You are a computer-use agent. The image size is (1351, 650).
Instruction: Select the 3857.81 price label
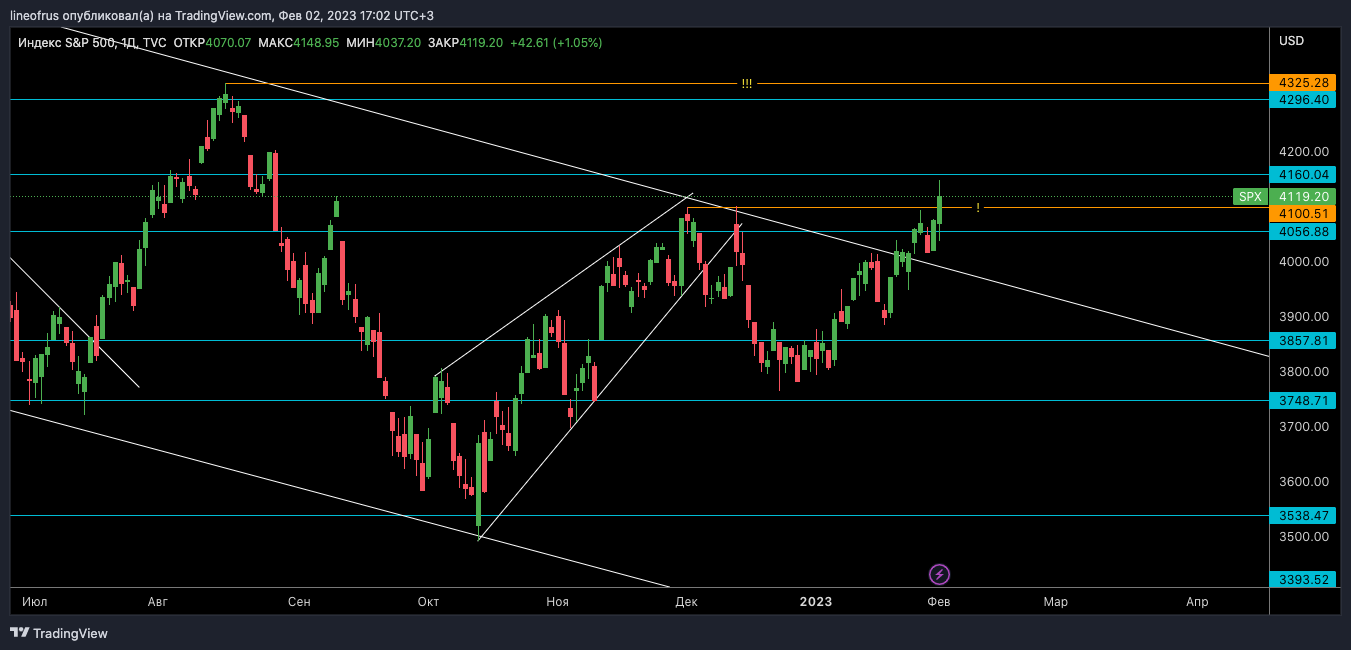(1301, 341)
